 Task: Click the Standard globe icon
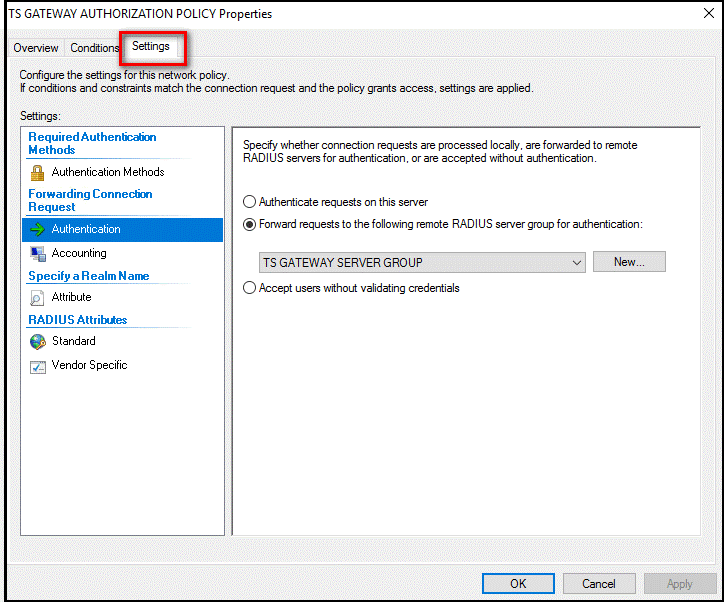[38, 342]
